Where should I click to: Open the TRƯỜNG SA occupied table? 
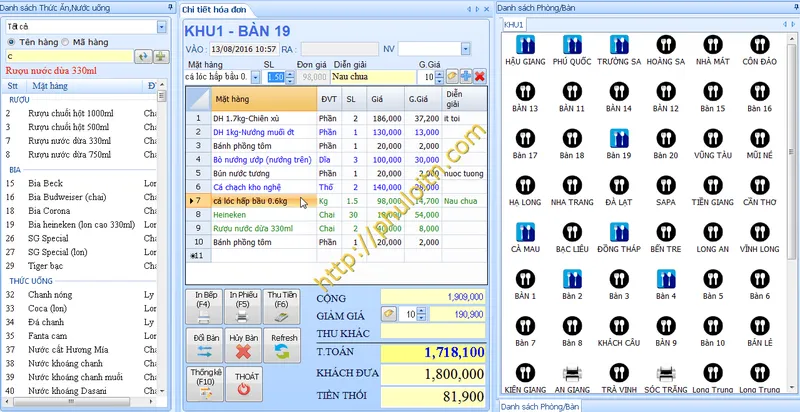(619, 45)
